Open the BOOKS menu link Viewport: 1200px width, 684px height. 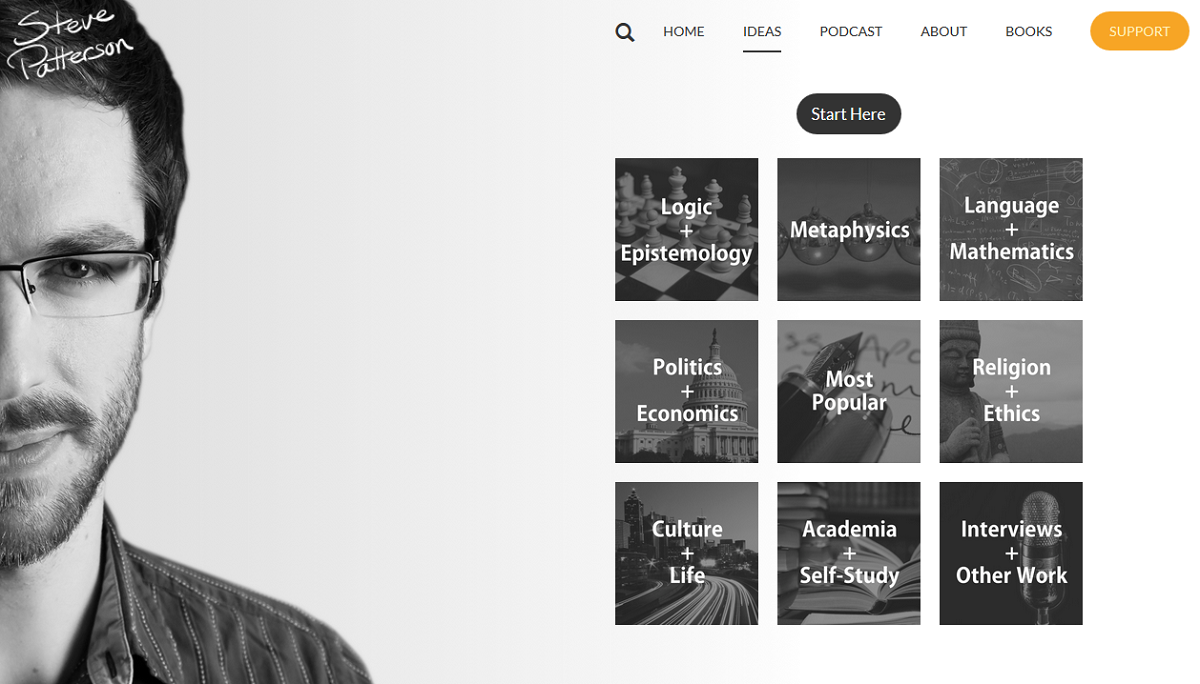pyautogui.click(x=1029, y=31)
